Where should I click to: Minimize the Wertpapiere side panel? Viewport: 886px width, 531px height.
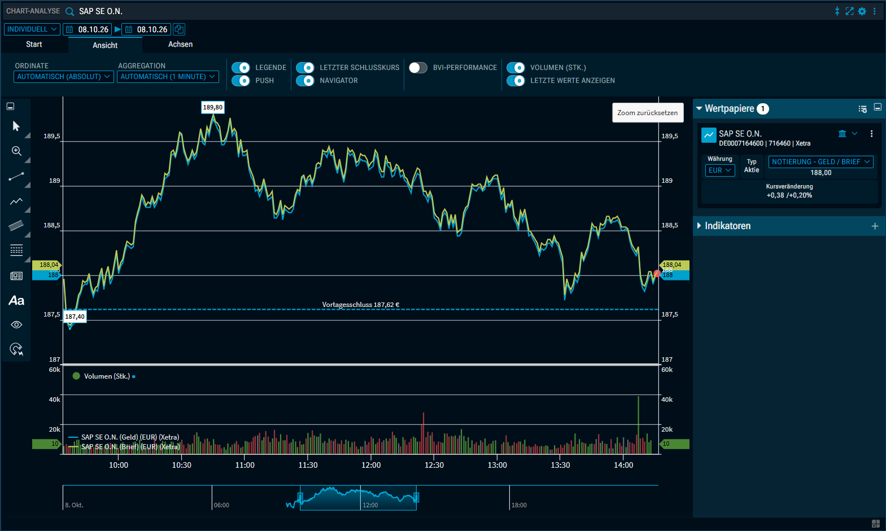(878, 107)
